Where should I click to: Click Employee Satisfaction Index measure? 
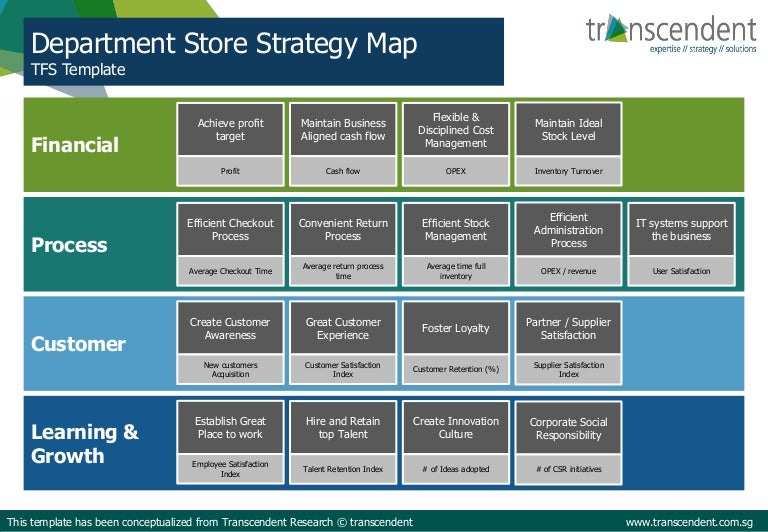click(230, 469)
